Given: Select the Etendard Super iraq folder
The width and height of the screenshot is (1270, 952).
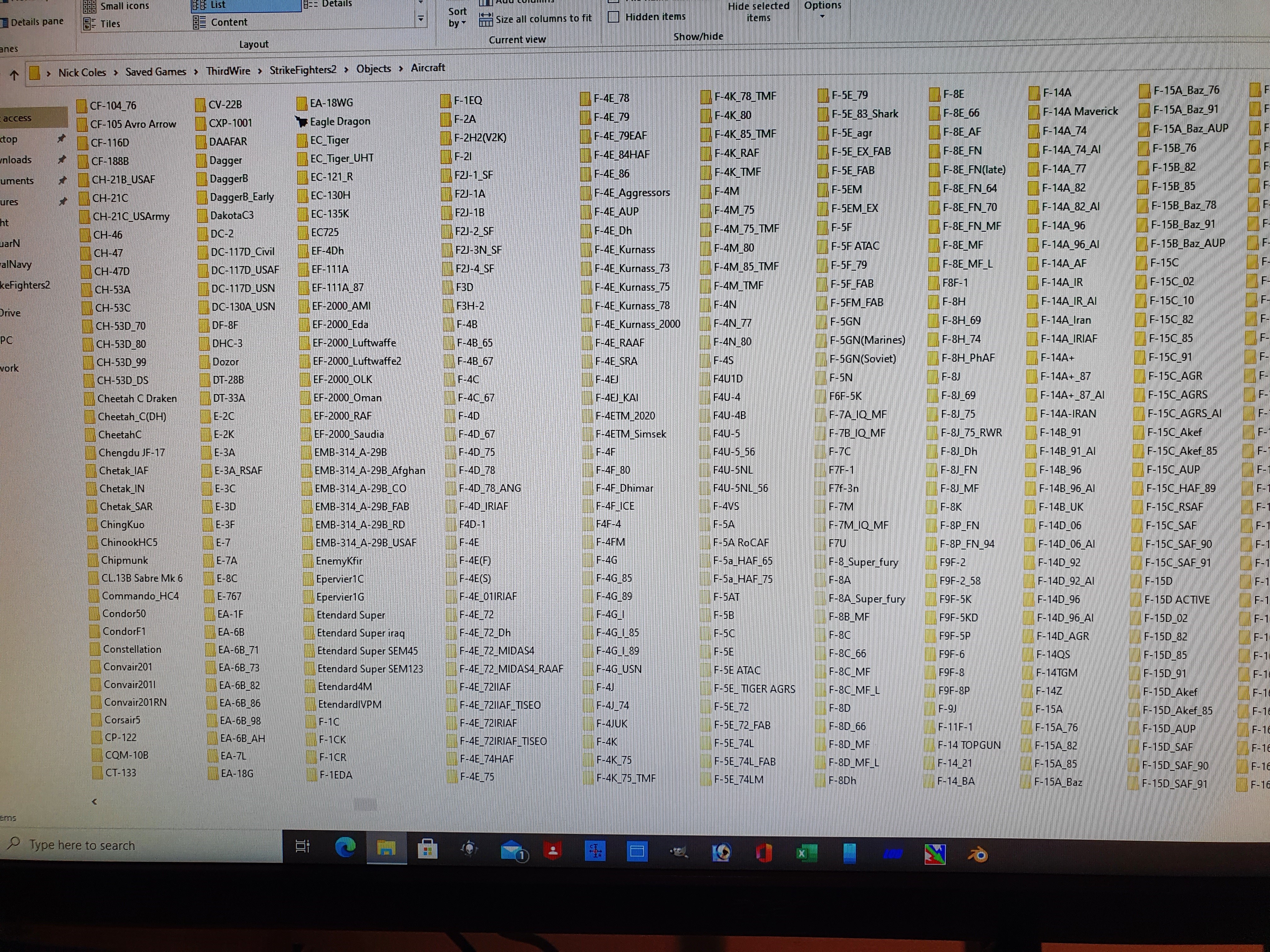Looking at the screenshot, I should [x=354, y=633].
